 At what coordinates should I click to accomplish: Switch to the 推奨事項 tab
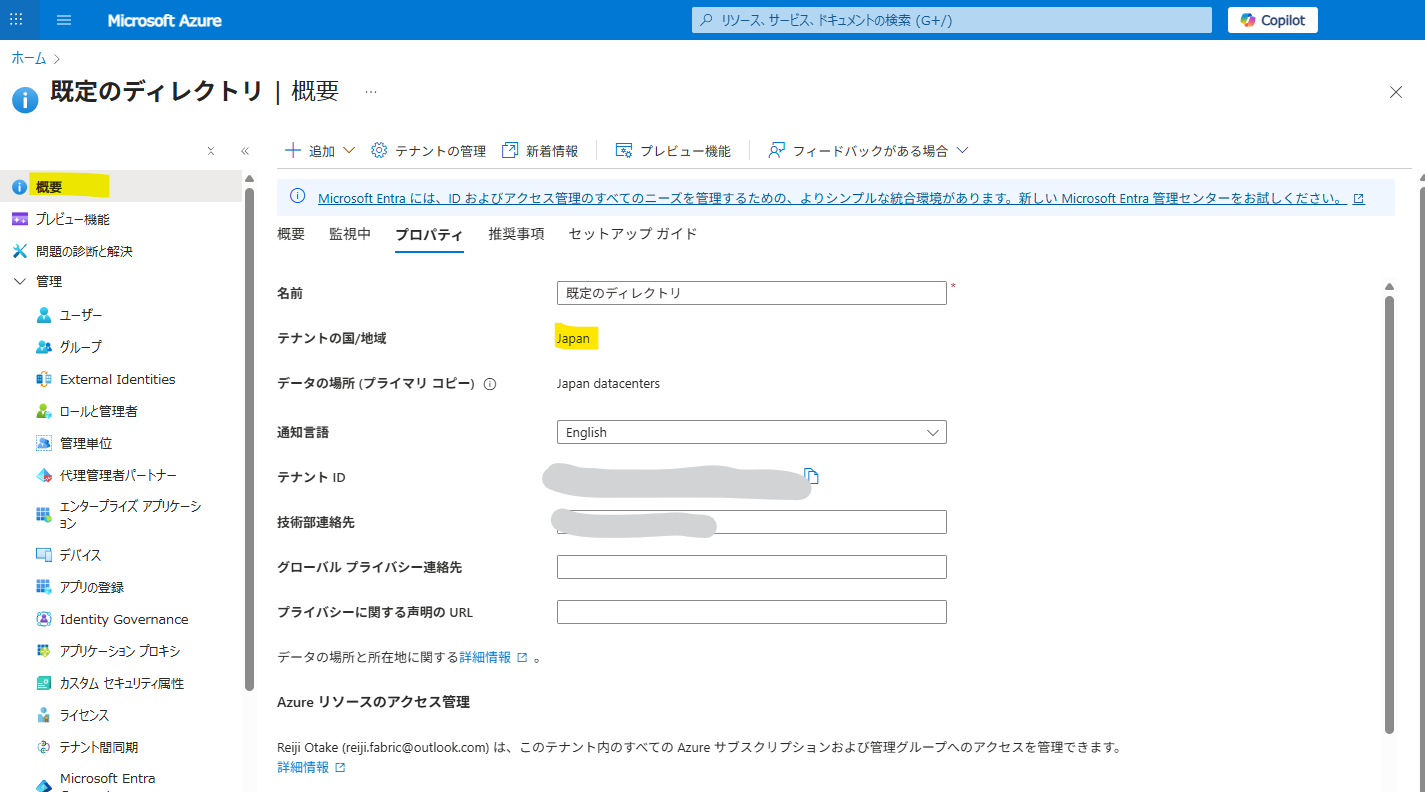(x=516, y=234)
